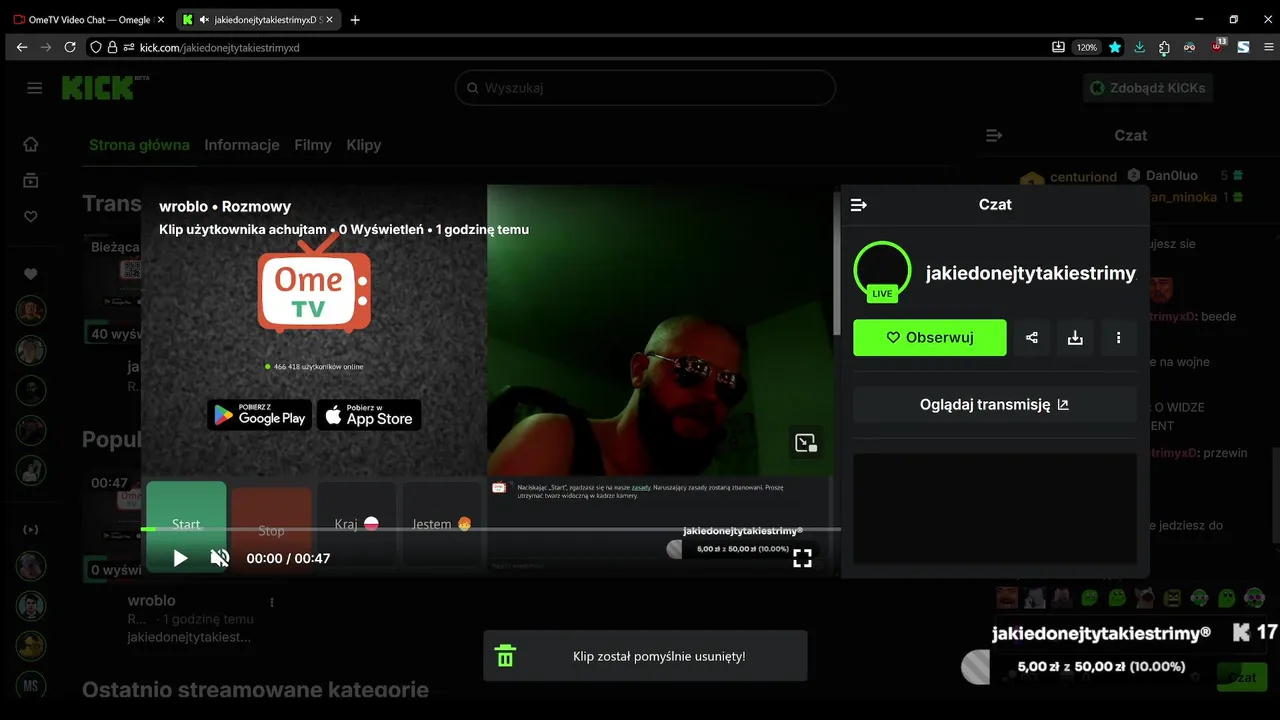Screen dimensions: 1280x720
Task: Click Google Play badge in clip
Action: point(260,415)
